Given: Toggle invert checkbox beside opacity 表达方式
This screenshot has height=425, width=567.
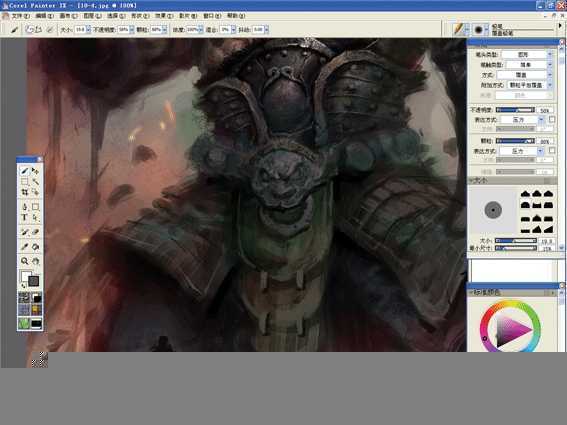Looking at the screenshot, I should click(x=552, y=119).
